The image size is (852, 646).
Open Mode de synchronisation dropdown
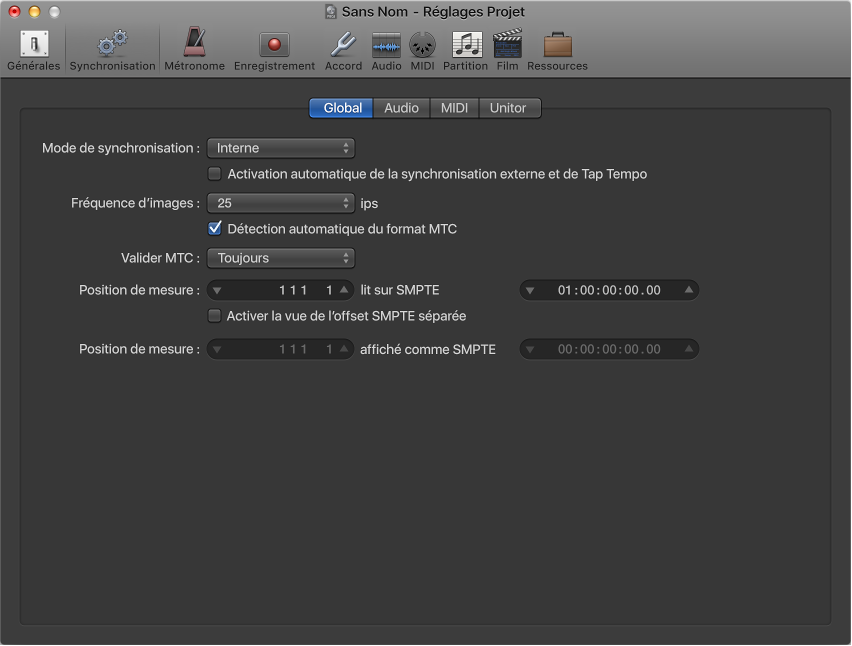pos(281,148)
